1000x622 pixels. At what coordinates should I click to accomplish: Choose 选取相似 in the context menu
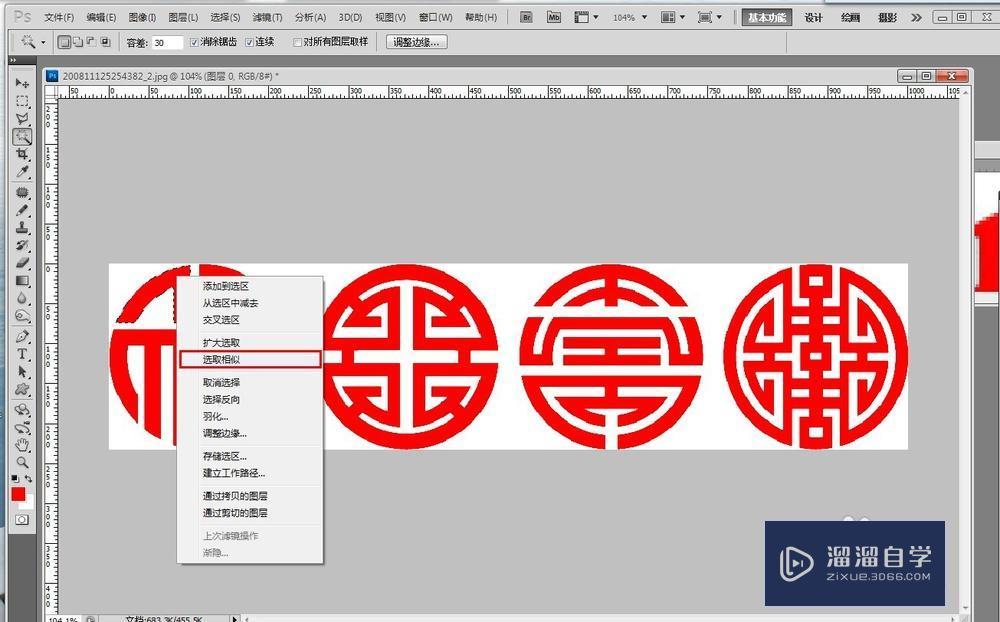250,359
